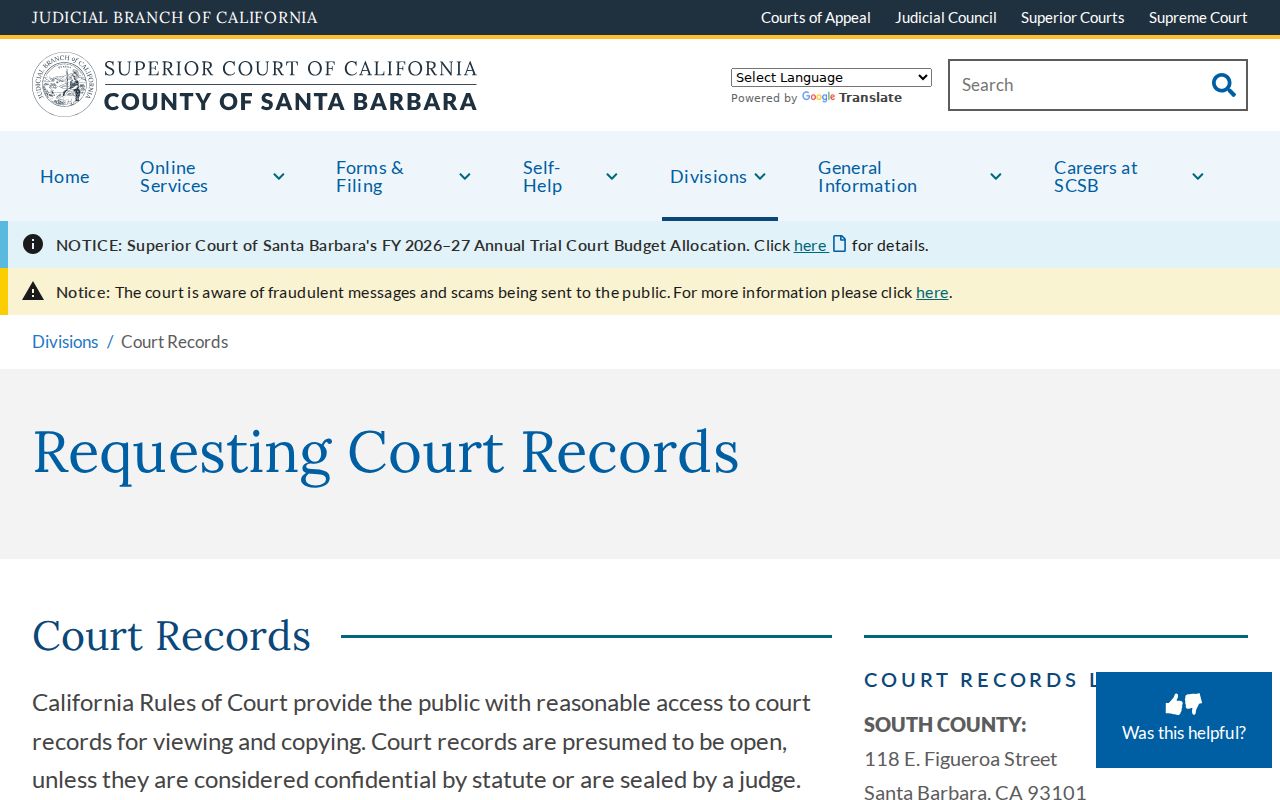Open the Online Services menu
Viewport: 1280px width, 800px height.
pyautogui.click(x=174, y=177)
